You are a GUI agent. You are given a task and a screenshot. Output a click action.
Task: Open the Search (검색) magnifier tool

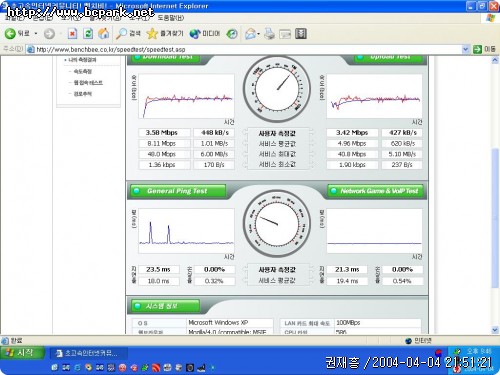128,33
